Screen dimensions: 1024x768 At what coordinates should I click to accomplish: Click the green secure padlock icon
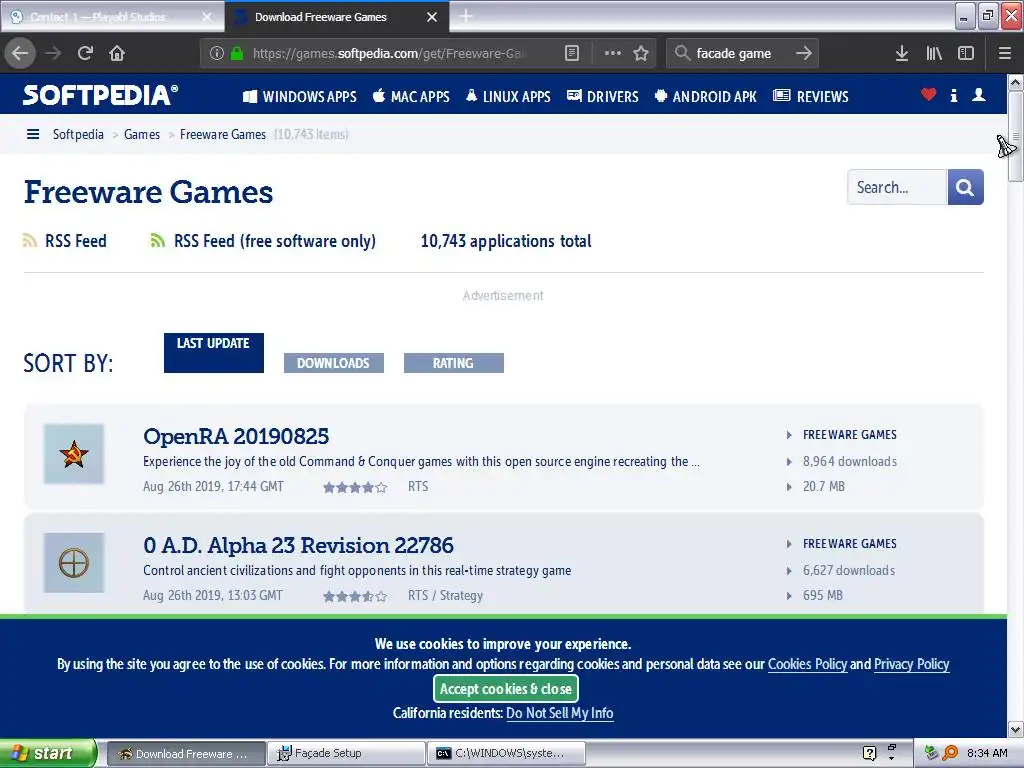pyautogui.click(x=237, y=53)
